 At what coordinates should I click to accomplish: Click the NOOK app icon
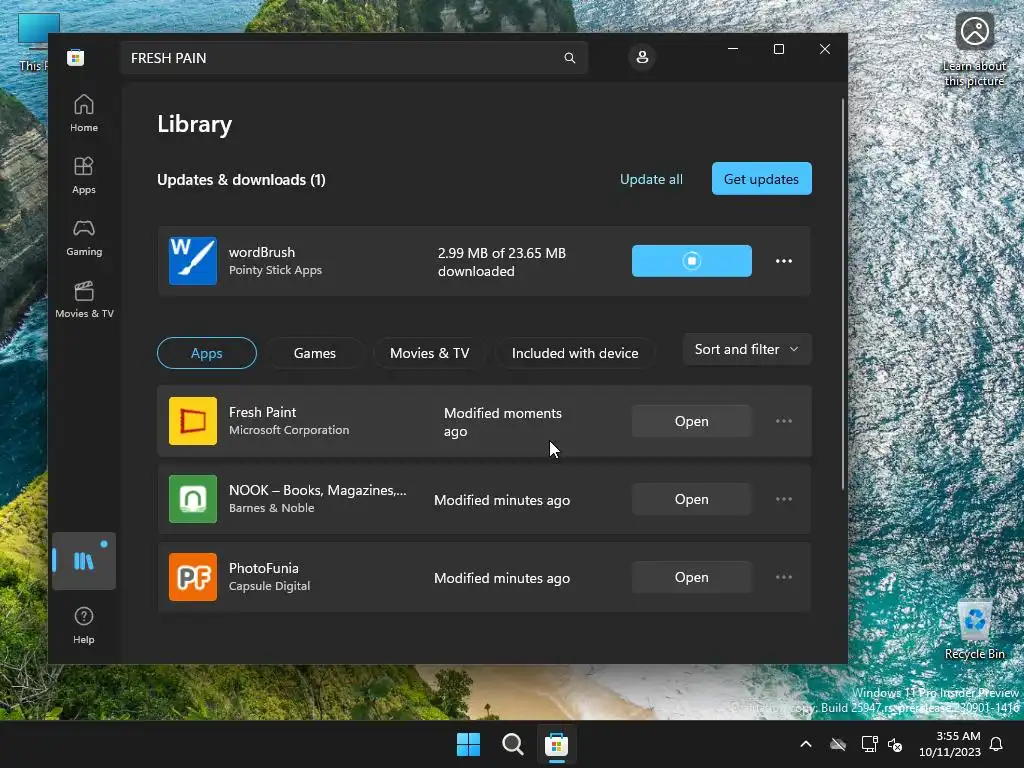point(193,499)
